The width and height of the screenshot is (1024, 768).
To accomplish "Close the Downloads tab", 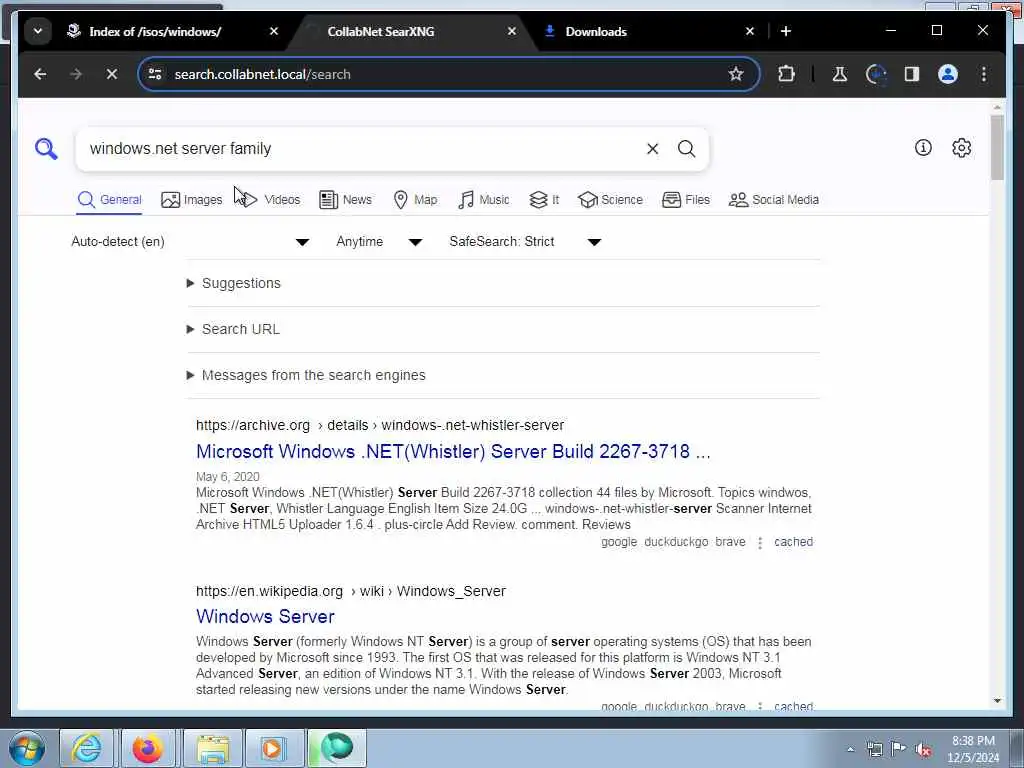I will [x=750, y=31].
